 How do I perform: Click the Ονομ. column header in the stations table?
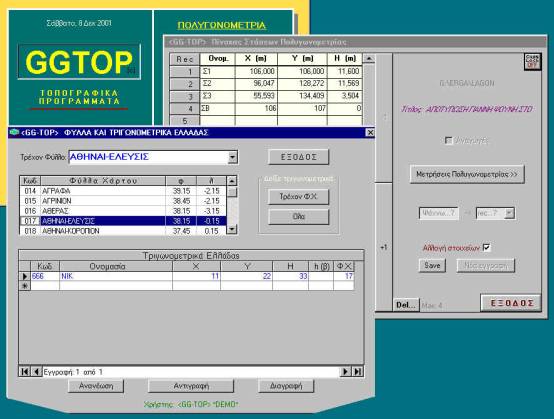[218, 59]
